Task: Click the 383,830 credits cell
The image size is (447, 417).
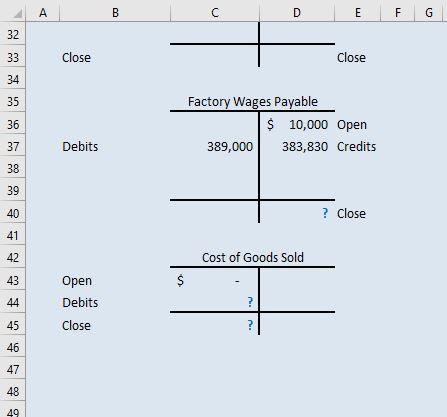Action: 297,146
